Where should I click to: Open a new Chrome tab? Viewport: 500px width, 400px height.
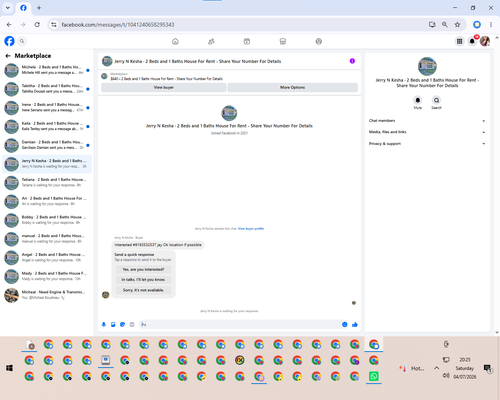(39, 8)
